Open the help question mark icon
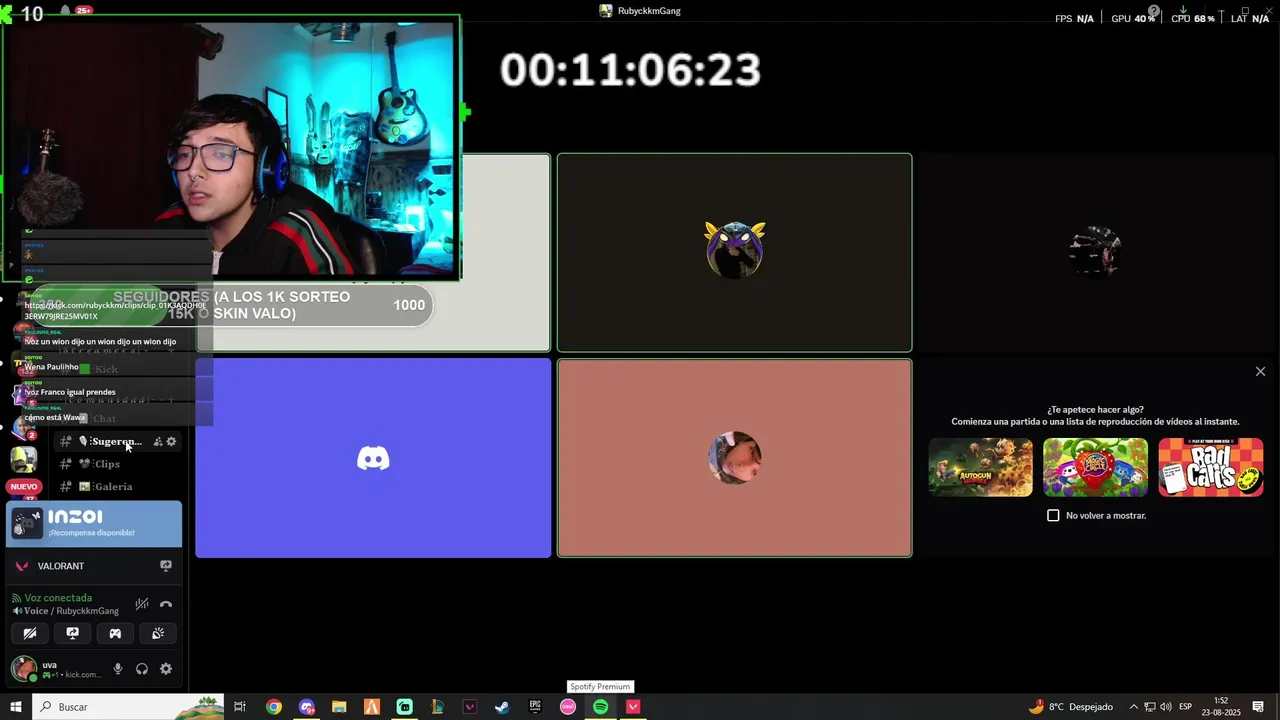Screen dimensions: 1280x720 pyautogui.click(x=1154, y=12)
